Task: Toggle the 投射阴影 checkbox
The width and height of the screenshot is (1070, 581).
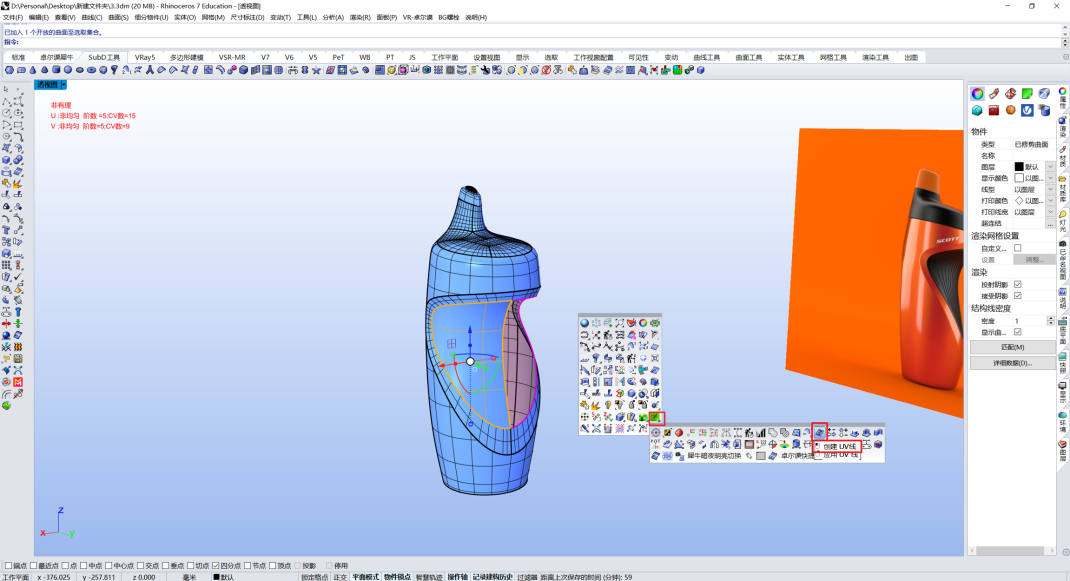Action: (x=1017, y=284)
